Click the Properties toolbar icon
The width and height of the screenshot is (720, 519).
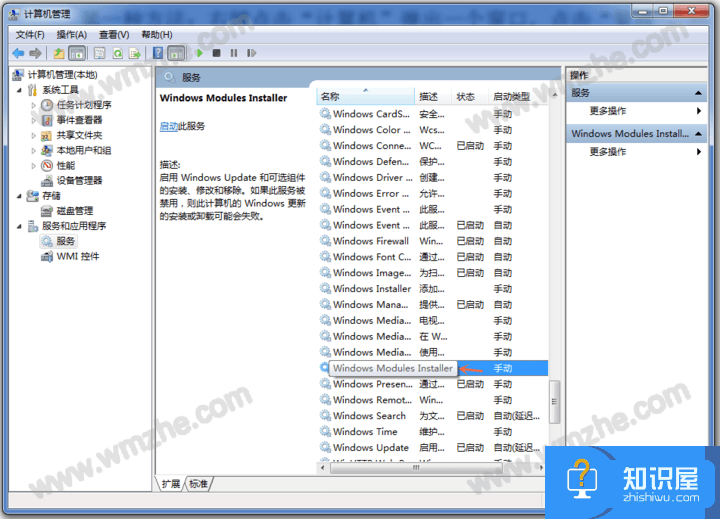click(99, 53)
